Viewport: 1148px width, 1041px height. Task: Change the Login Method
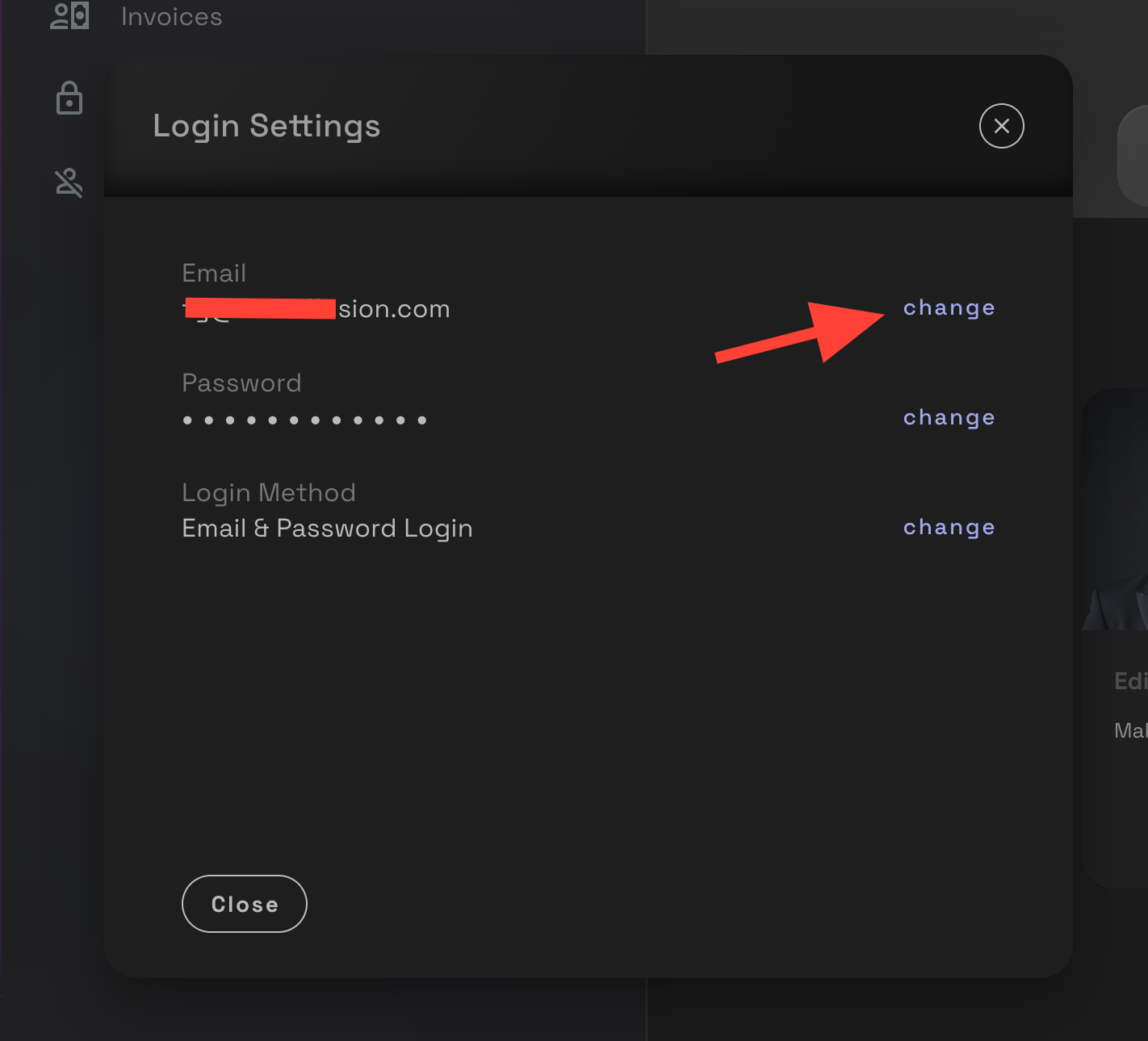[x=949, y=528]
